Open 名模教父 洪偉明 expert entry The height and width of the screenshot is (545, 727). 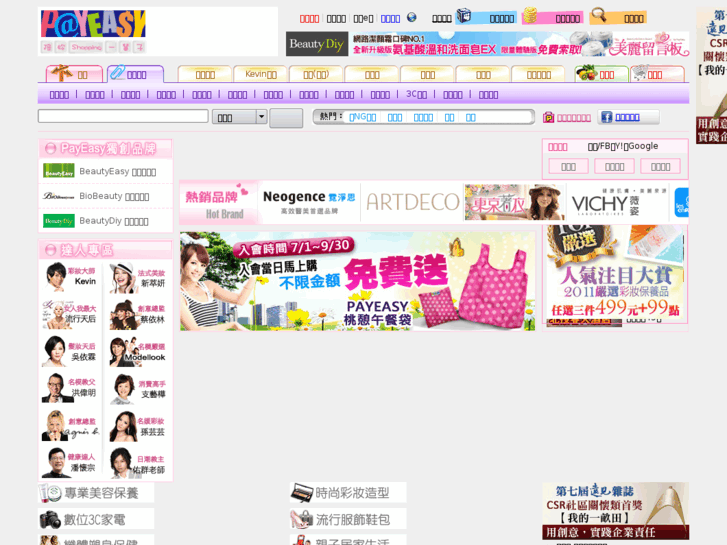[x=70, y=387]
